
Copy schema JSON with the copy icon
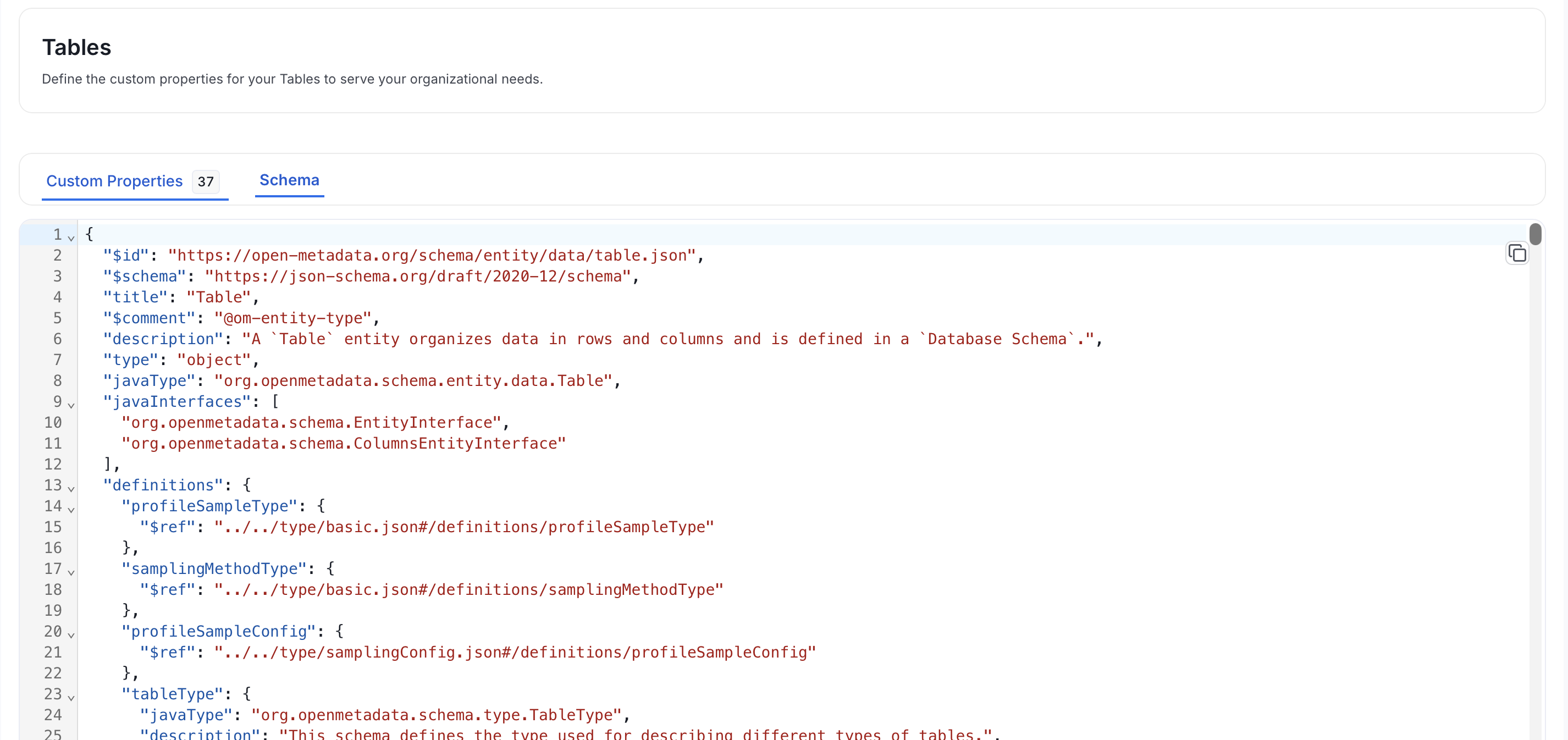(x=1517, y=252)
